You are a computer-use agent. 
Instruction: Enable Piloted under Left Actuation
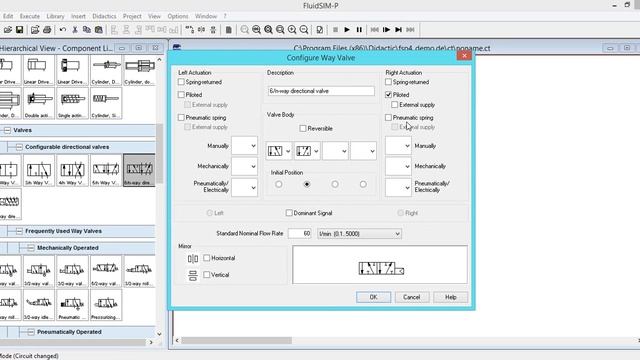pyautogui.click(x=181, y=95)
